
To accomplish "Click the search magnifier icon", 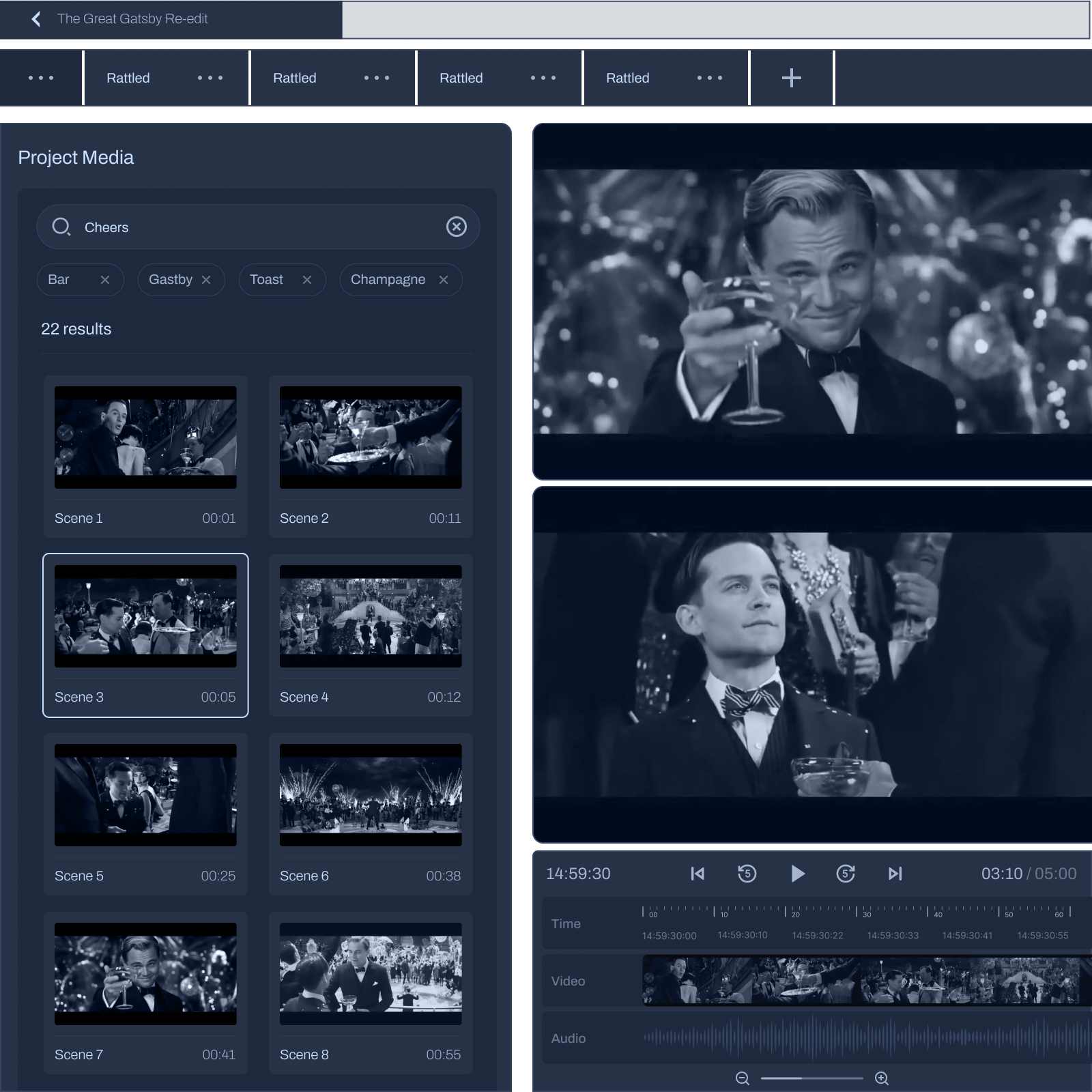I will click(61, 227).
